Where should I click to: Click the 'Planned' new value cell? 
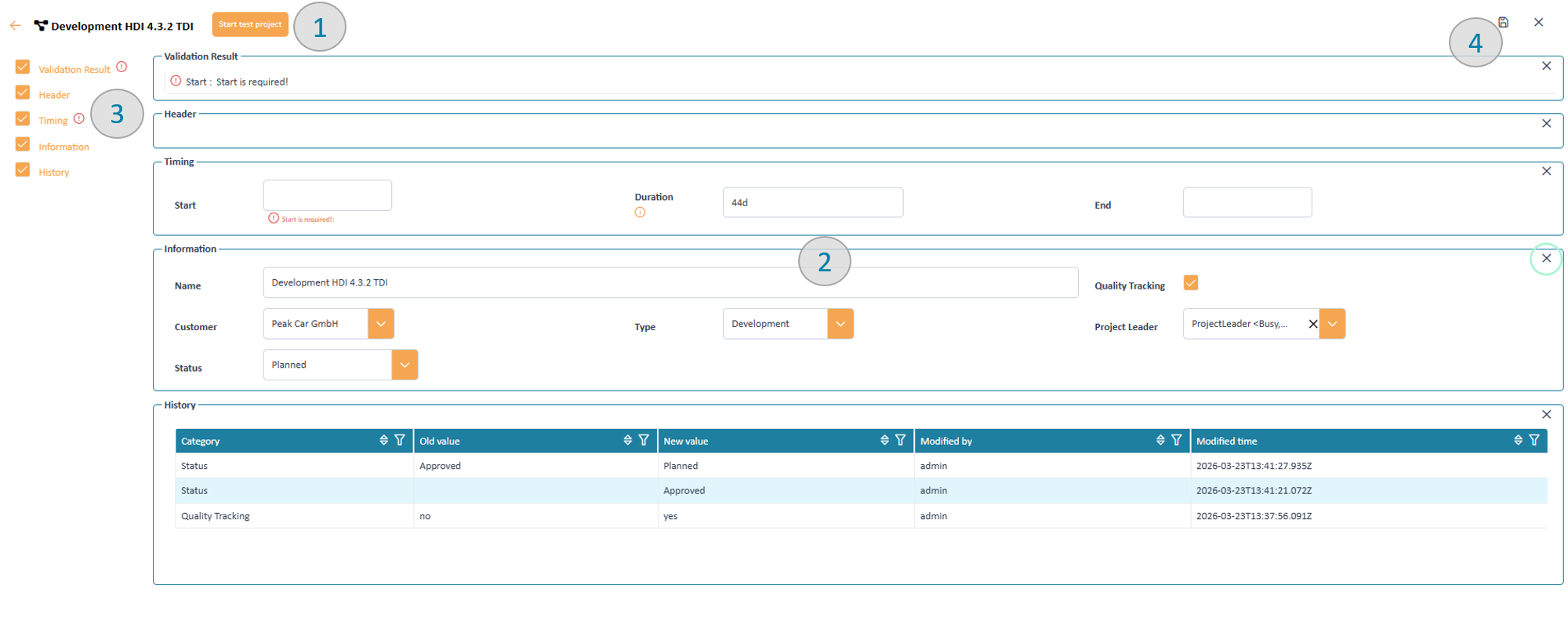[786, 466]
